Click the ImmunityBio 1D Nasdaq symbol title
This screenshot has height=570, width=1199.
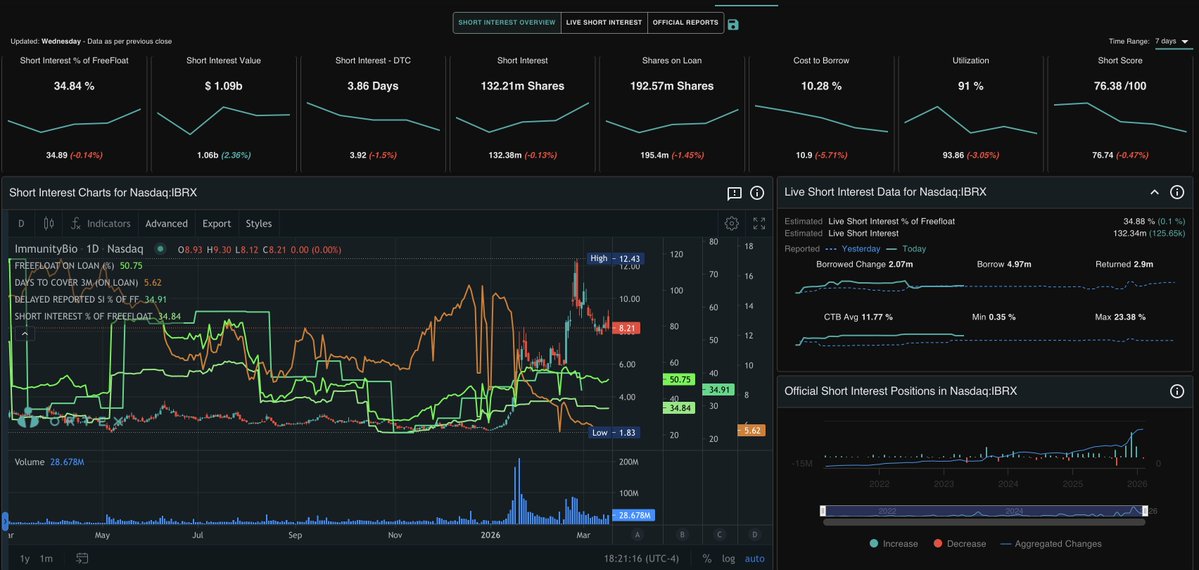pyautogui.click(x=79, y=249)
